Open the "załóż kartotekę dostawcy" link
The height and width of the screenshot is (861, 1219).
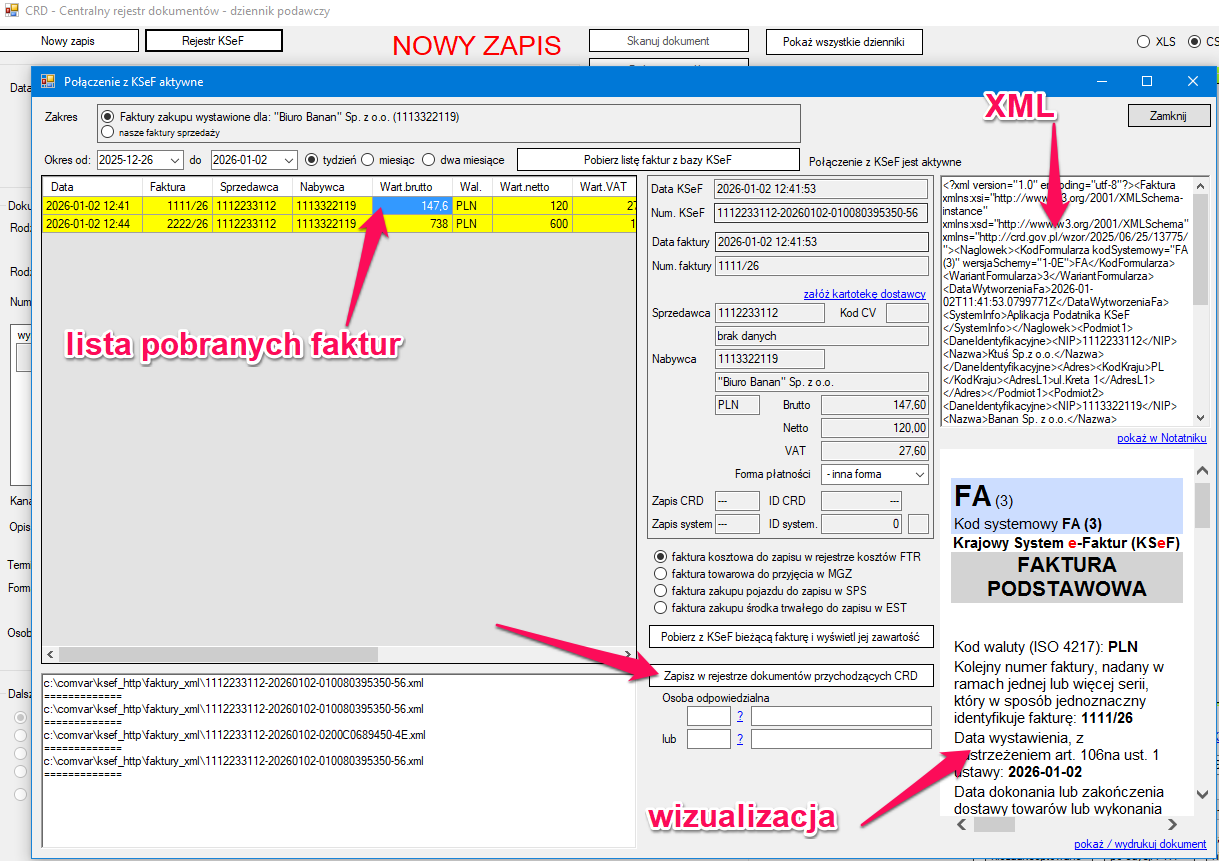(864, 294)
